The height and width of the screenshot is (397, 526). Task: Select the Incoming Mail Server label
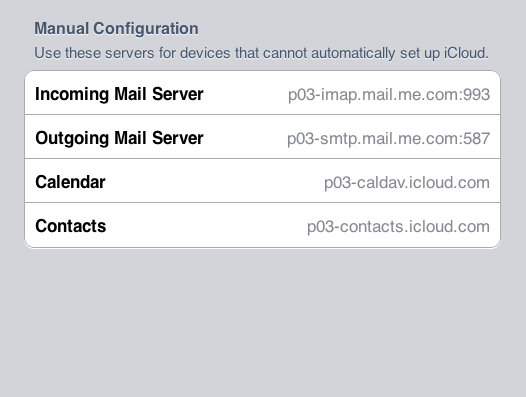[x=119, y=94]
